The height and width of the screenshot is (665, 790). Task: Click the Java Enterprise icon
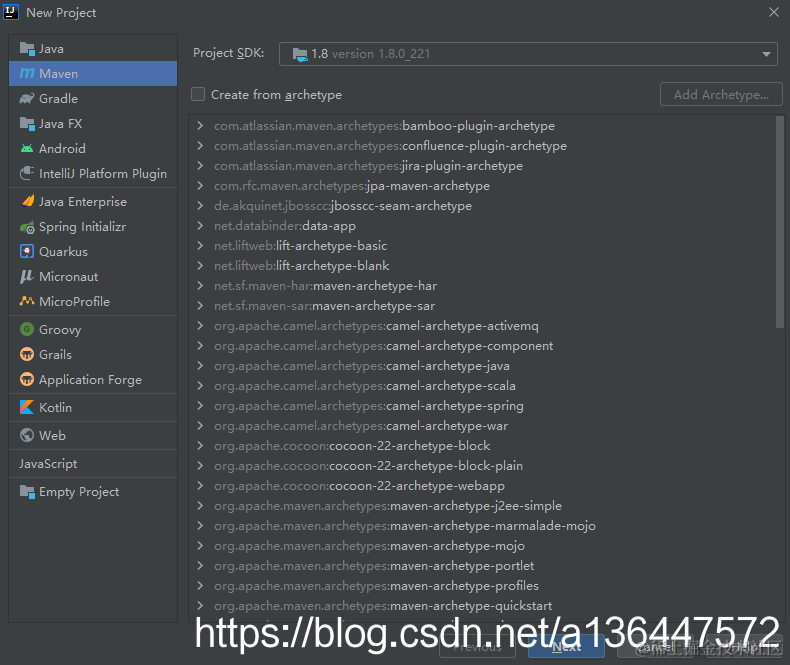(27, 202)
